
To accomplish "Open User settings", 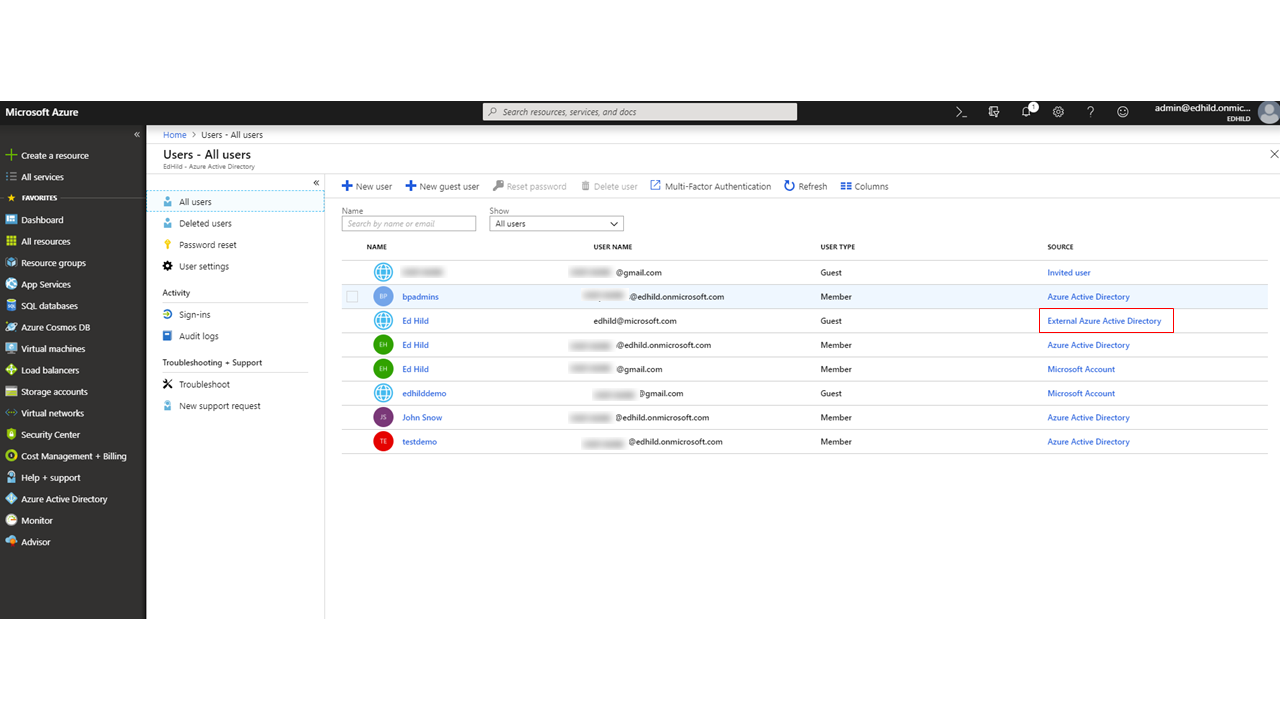I will 203,266.
